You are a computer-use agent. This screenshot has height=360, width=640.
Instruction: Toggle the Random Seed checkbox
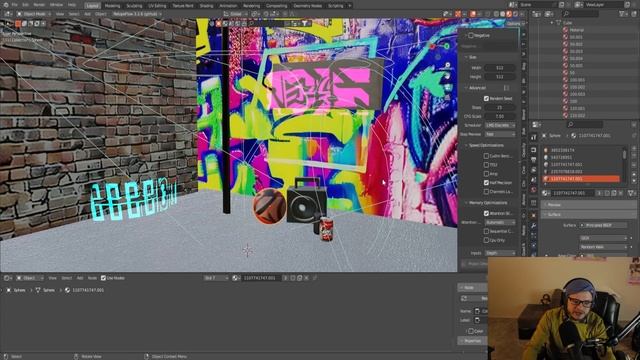486,98
